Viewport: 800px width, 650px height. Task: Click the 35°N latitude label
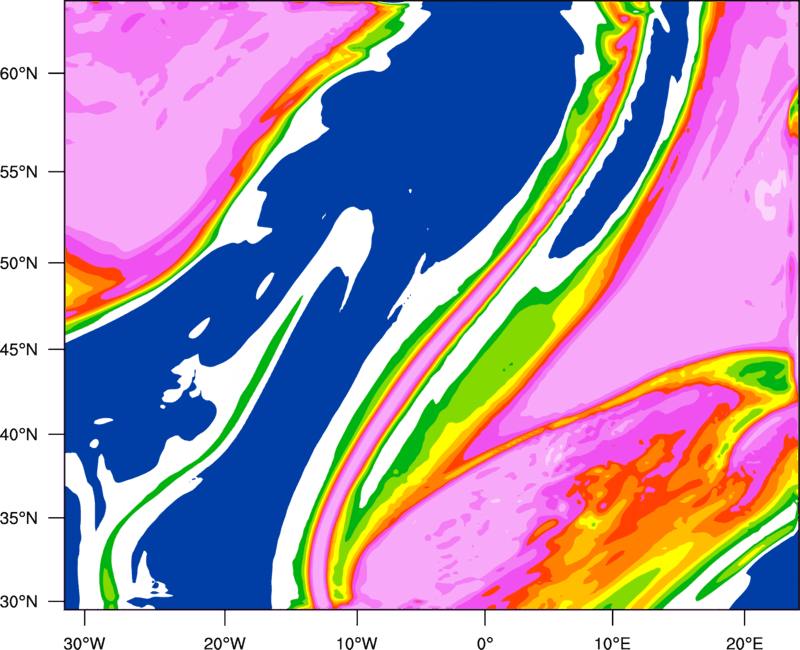(x=19, y=518)
